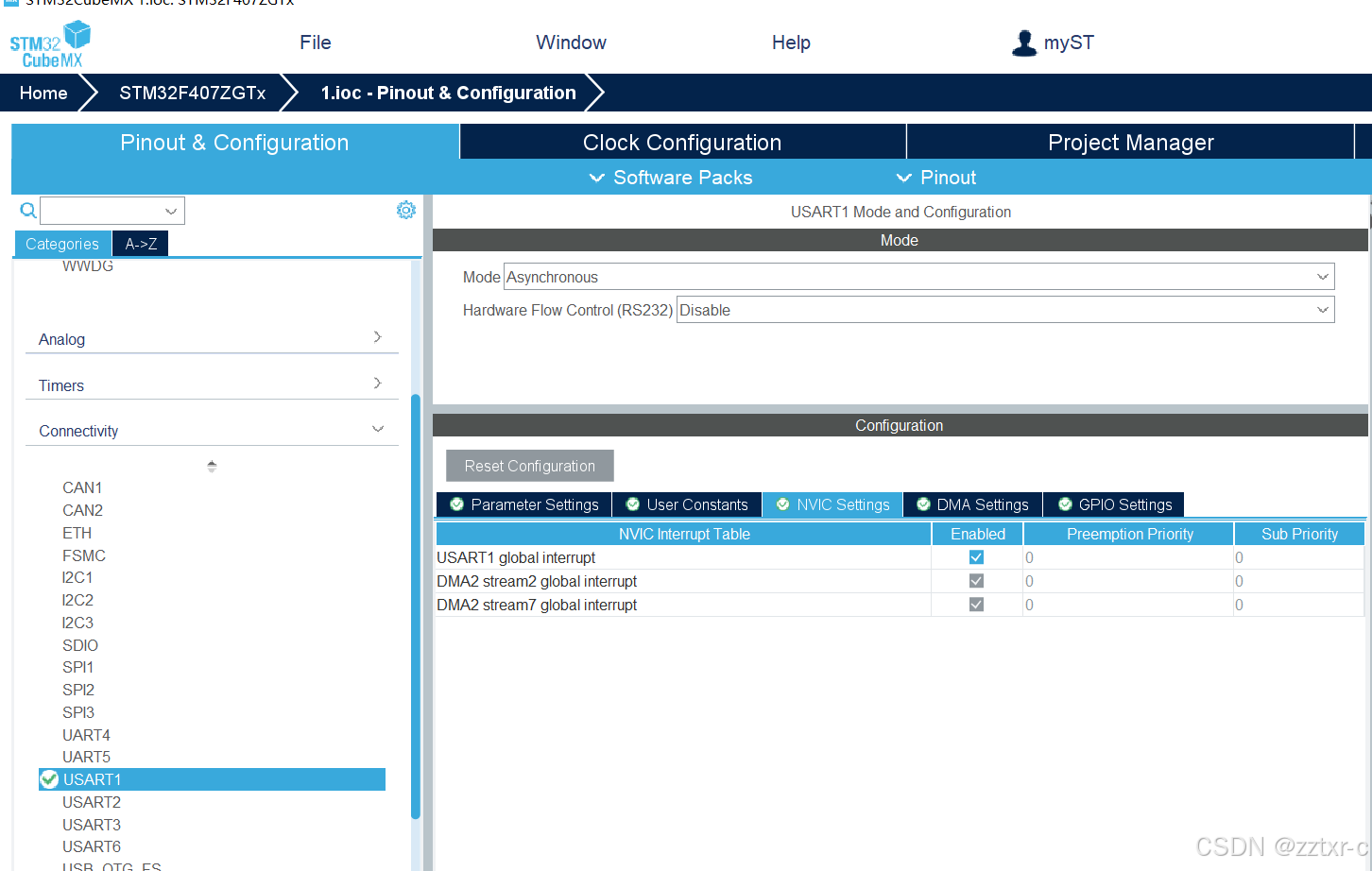1372x871 pixels.
Task: Select USART6 peripheral
Action: 92,846
